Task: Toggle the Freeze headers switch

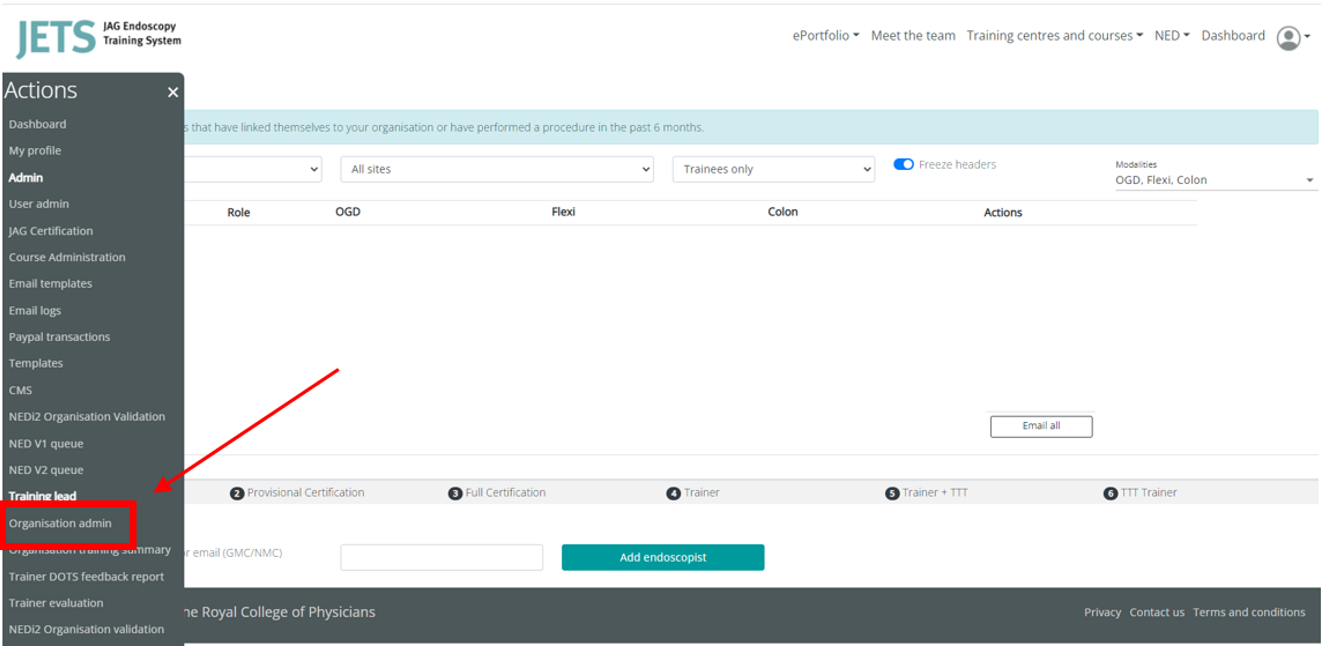Action: tap(904, 165)
